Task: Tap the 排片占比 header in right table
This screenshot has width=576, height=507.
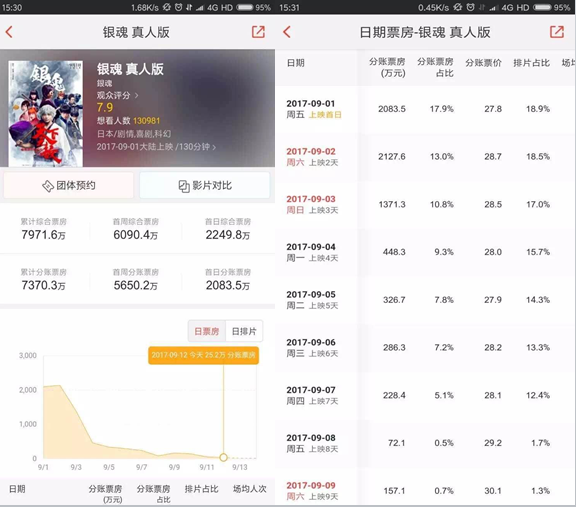Action: pos(532,63)
